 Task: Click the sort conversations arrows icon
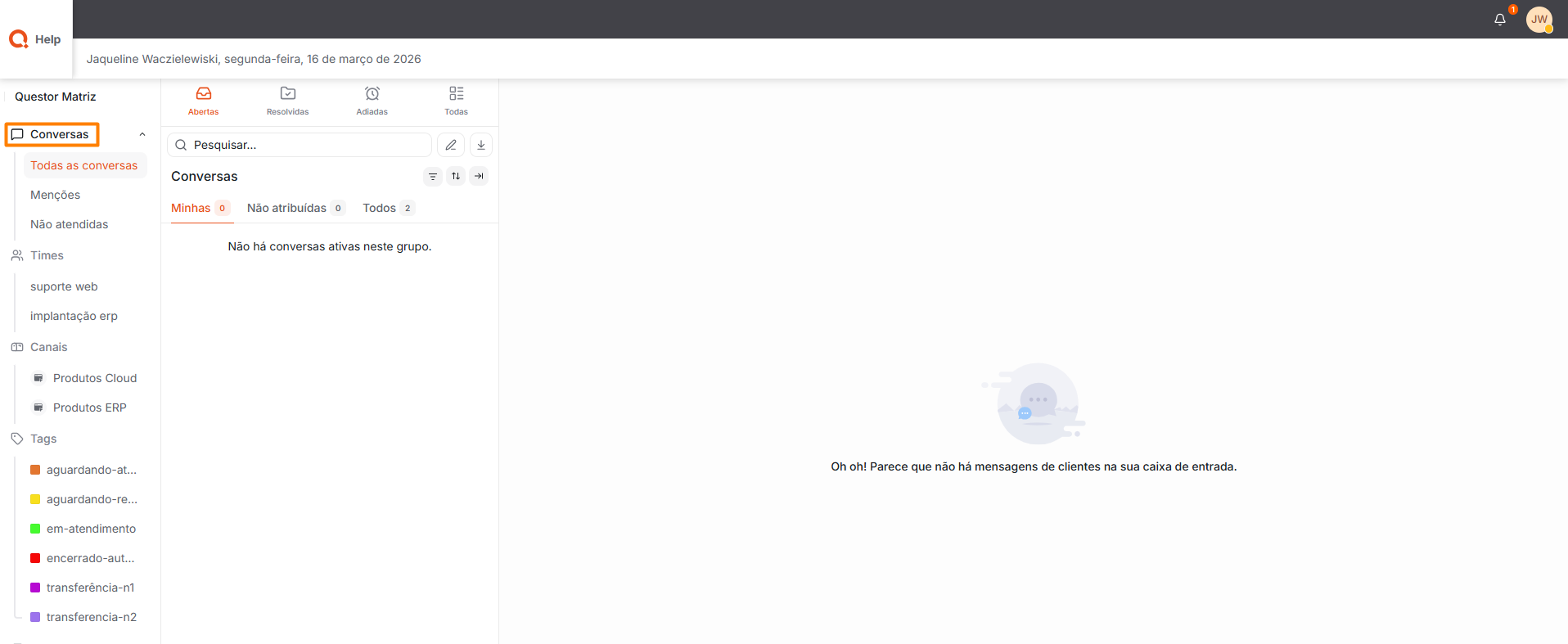pos(456,176)
